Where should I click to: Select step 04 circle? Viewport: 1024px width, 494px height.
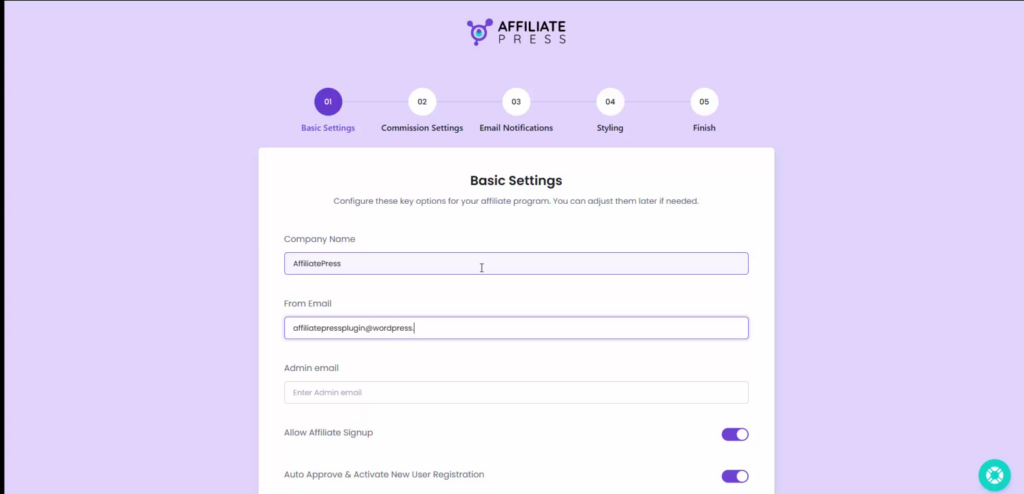[610, 102]
